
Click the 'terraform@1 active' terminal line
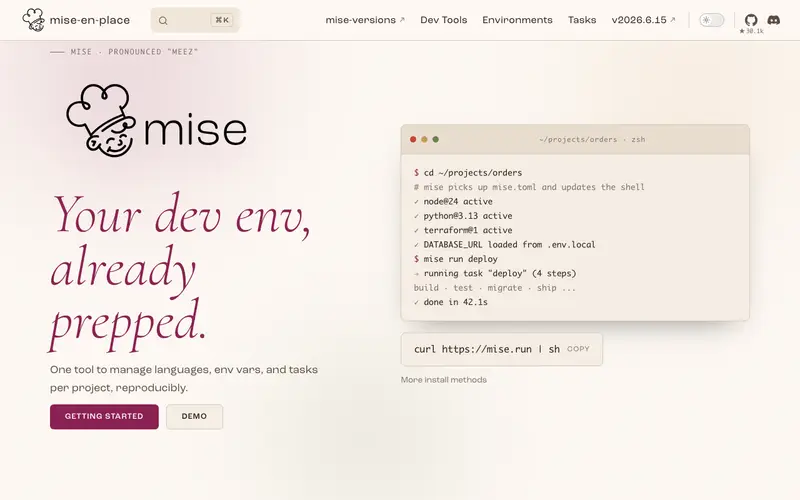coord(463,230)
